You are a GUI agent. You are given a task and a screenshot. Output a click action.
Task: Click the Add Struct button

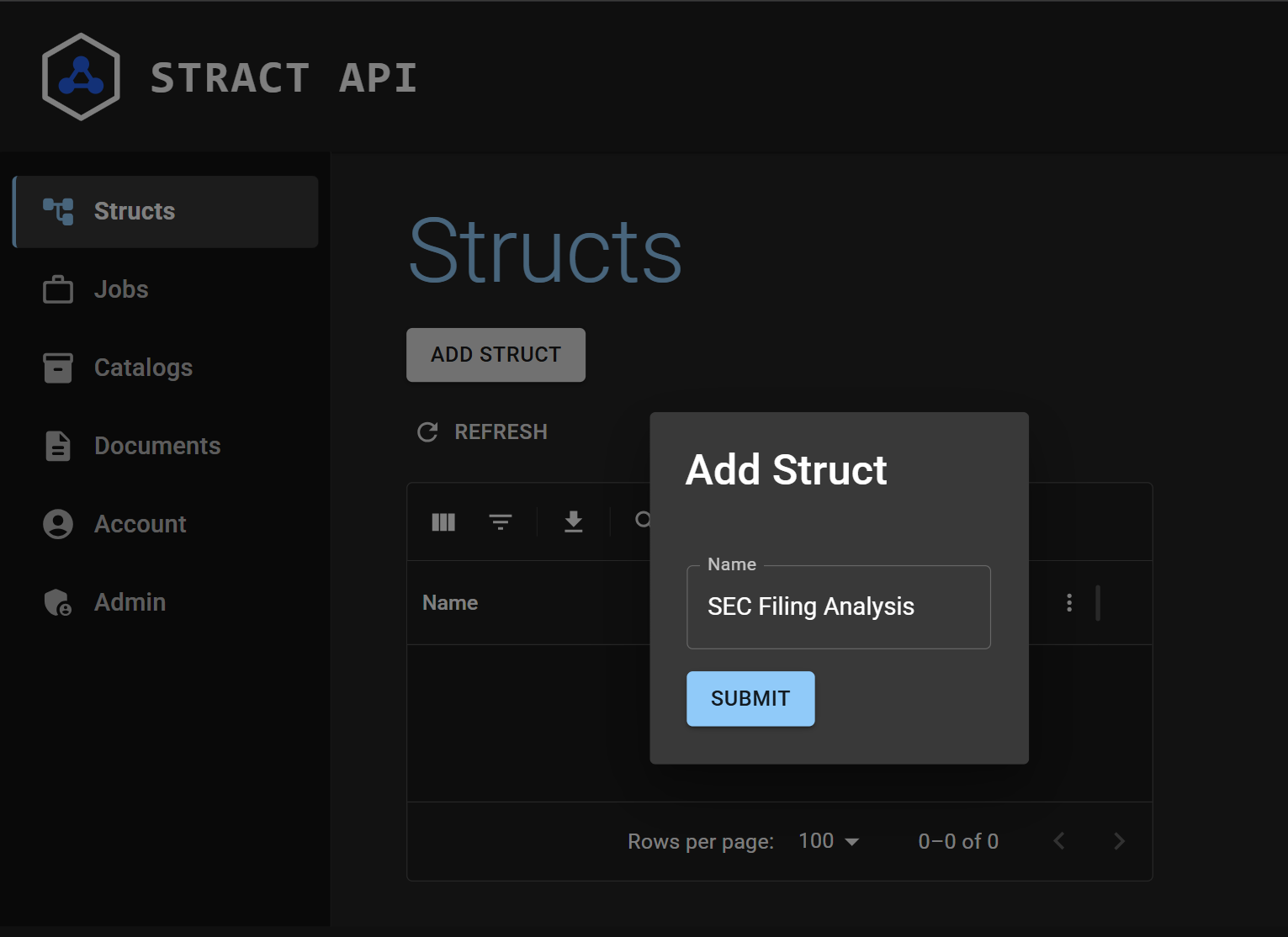496,355
